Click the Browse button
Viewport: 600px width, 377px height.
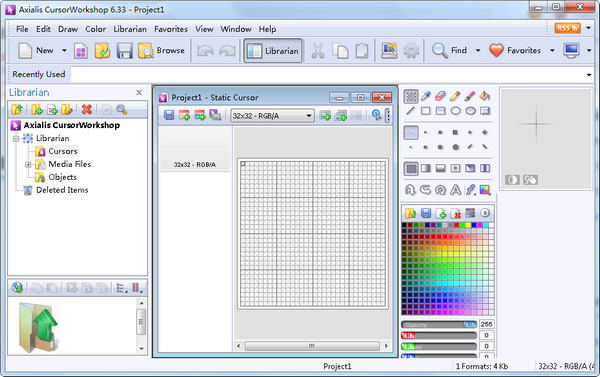click(161, 51)
